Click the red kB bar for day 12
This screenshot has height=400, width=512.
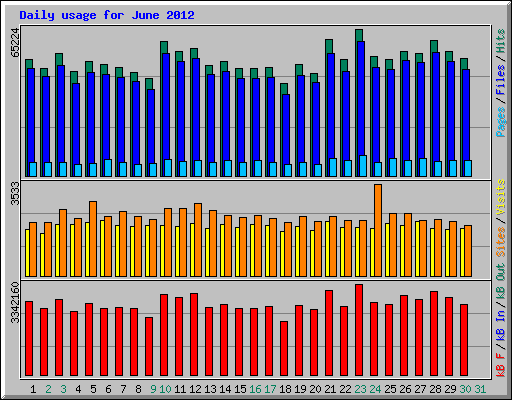pyautogui.click(x=194, y=335)
